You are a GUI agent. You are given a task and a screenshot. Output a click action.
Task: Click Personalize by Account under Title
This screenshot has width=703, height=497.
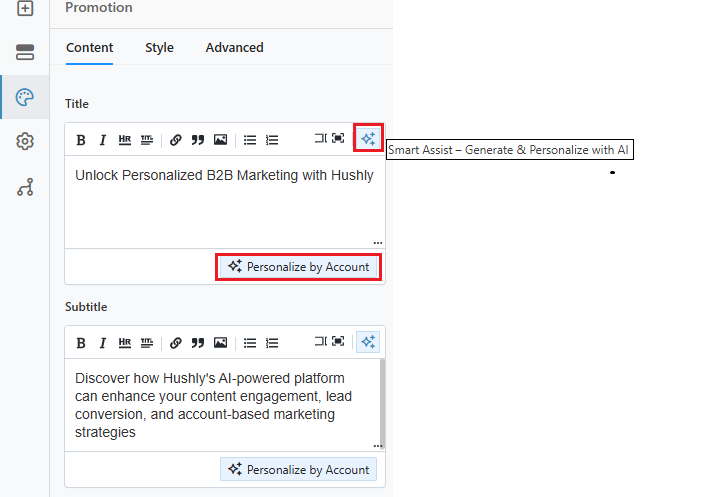[x=299, y=267]
